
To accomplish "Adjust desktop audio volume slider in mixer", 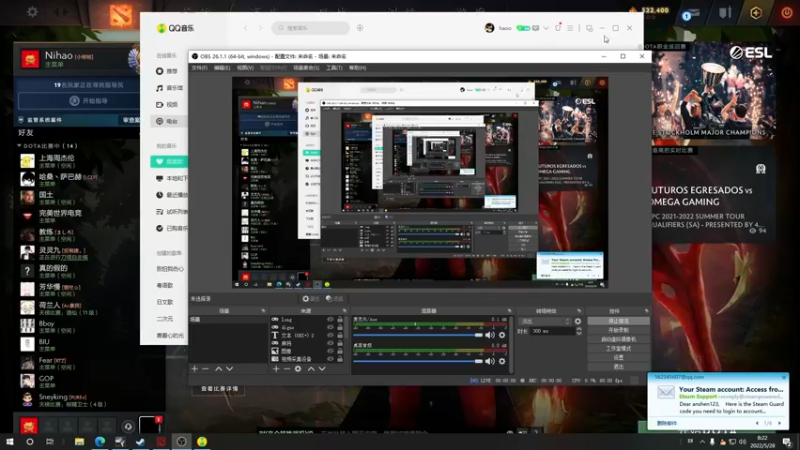I will pyautogui.click(x=418, y=361).
